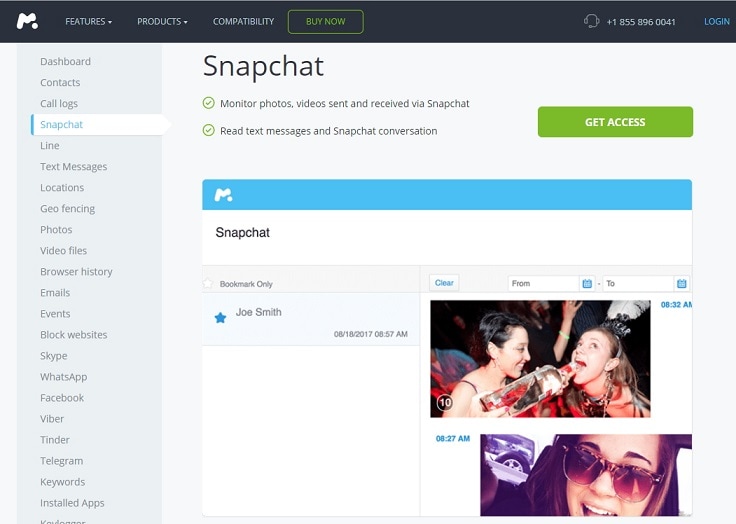Open the Compatibility page
This screenshot has width=736, height=524.
point(243,22)
